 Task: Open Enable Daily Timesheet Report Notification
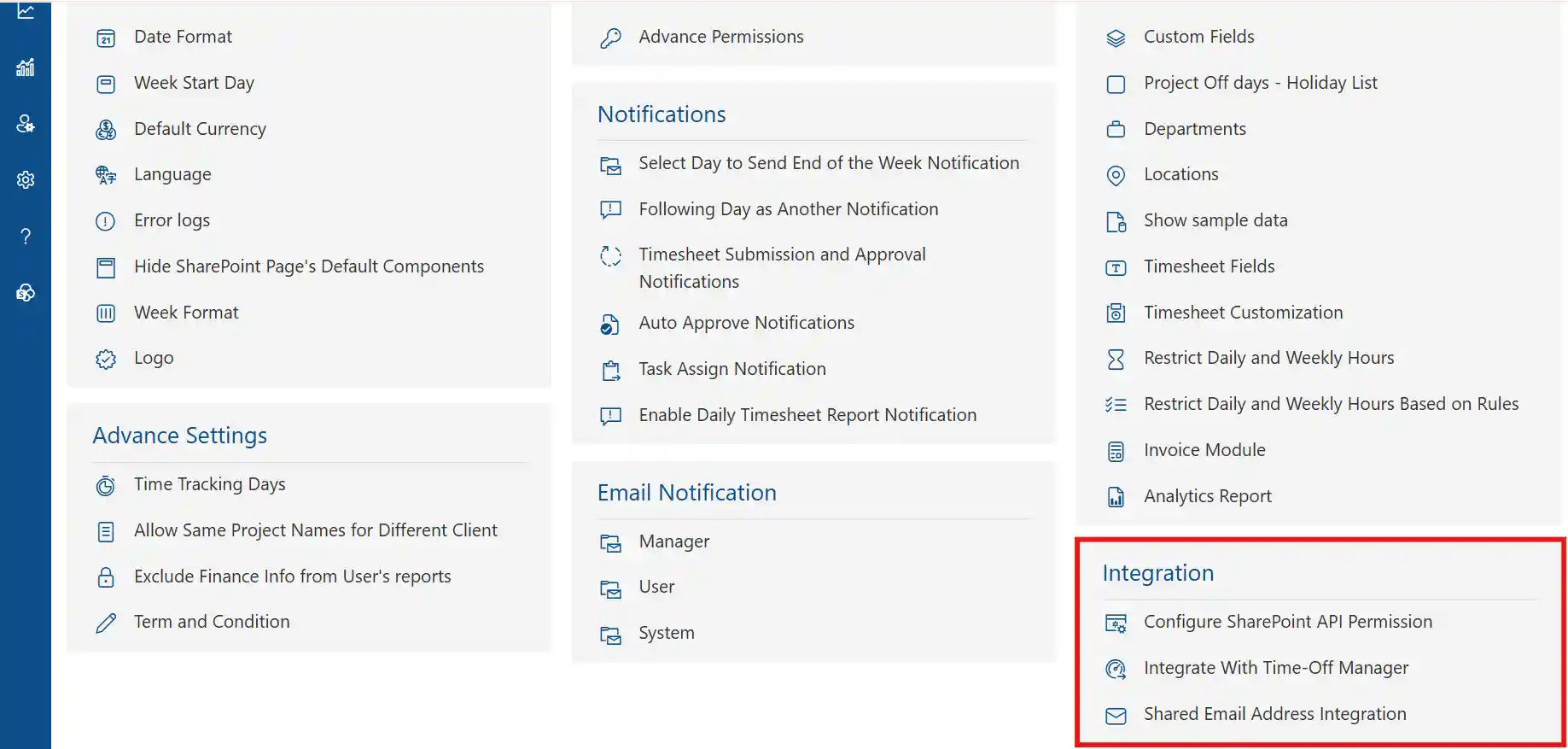[x=807, y=415]
